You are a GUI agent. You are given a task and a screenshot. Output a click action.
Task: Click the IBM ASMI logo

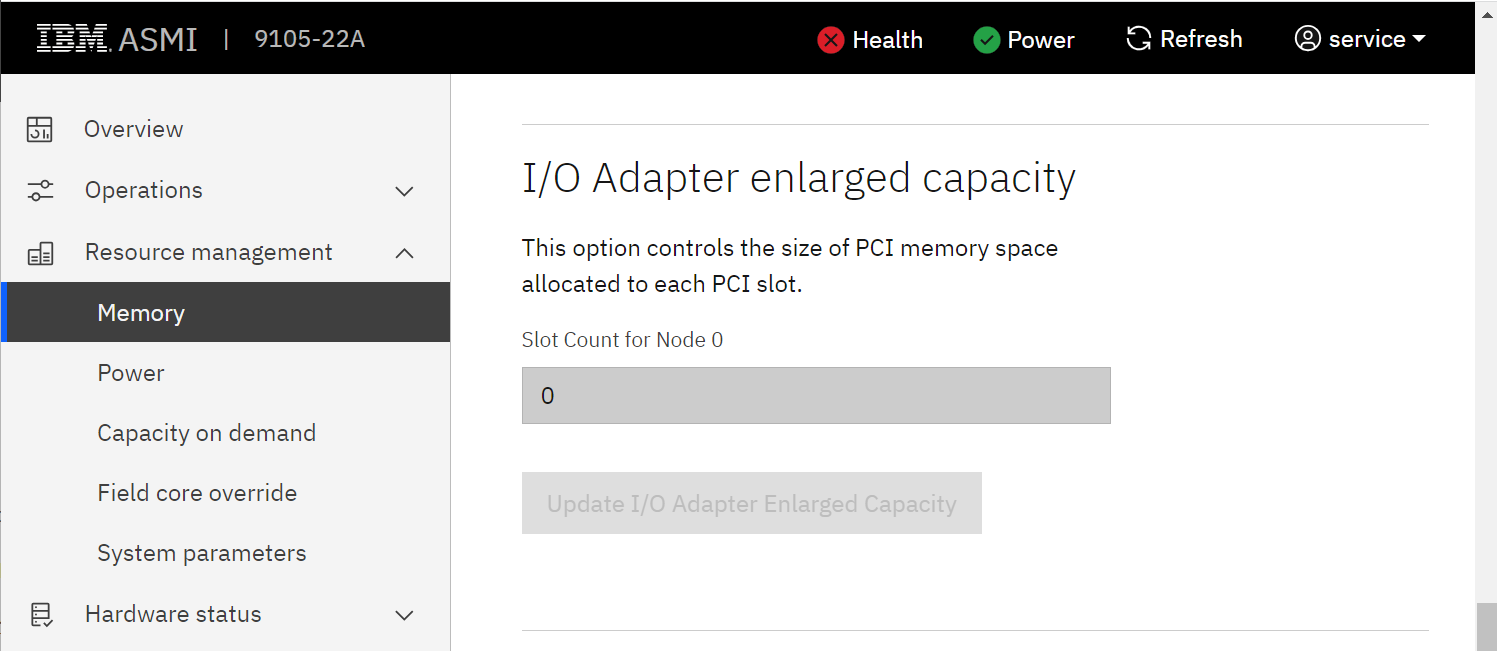pyautogui.click(x=116, y=38)
